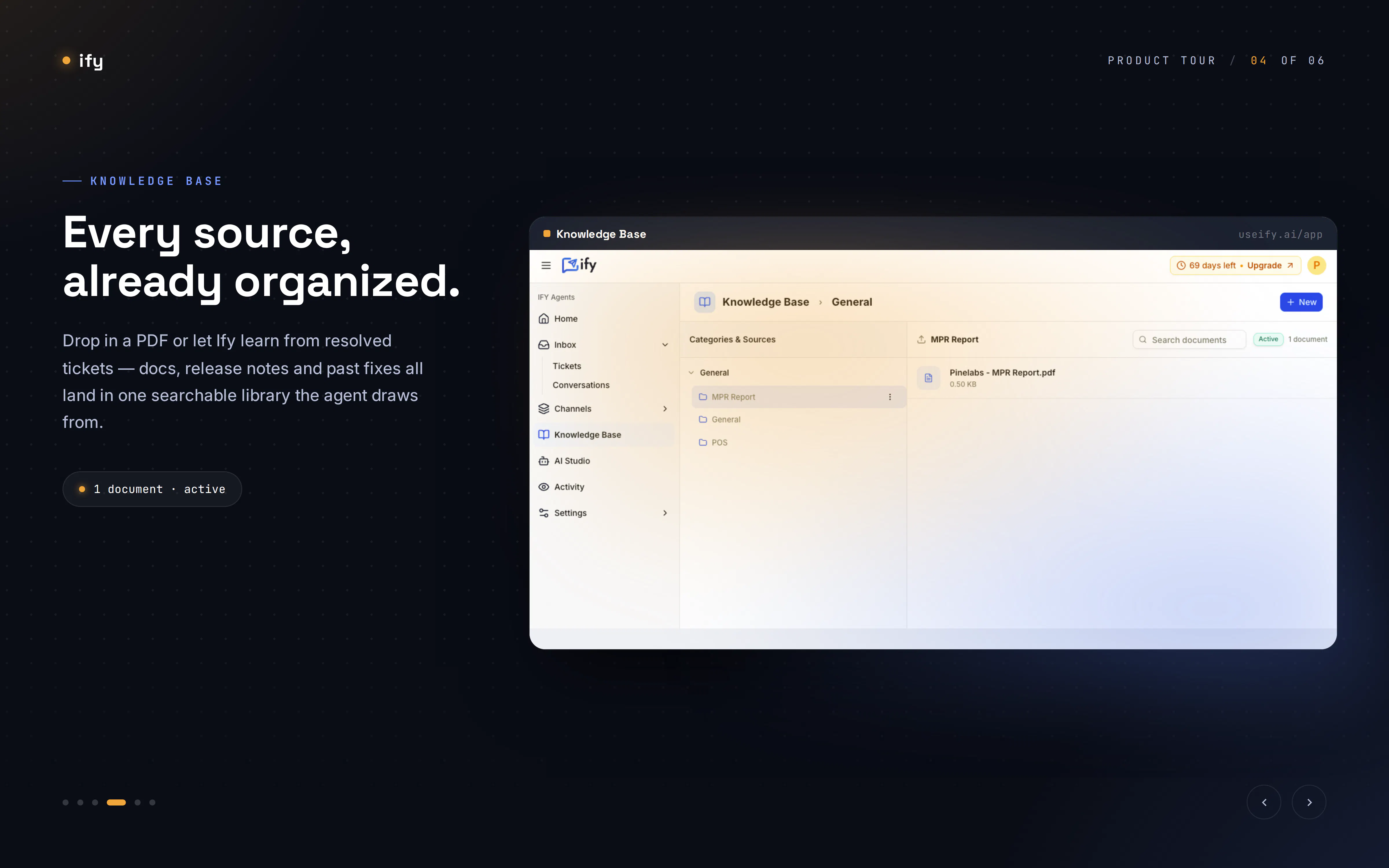Click the user avatar P
The height and width of the screenshot is (868, 1389).
(1316, 265)
